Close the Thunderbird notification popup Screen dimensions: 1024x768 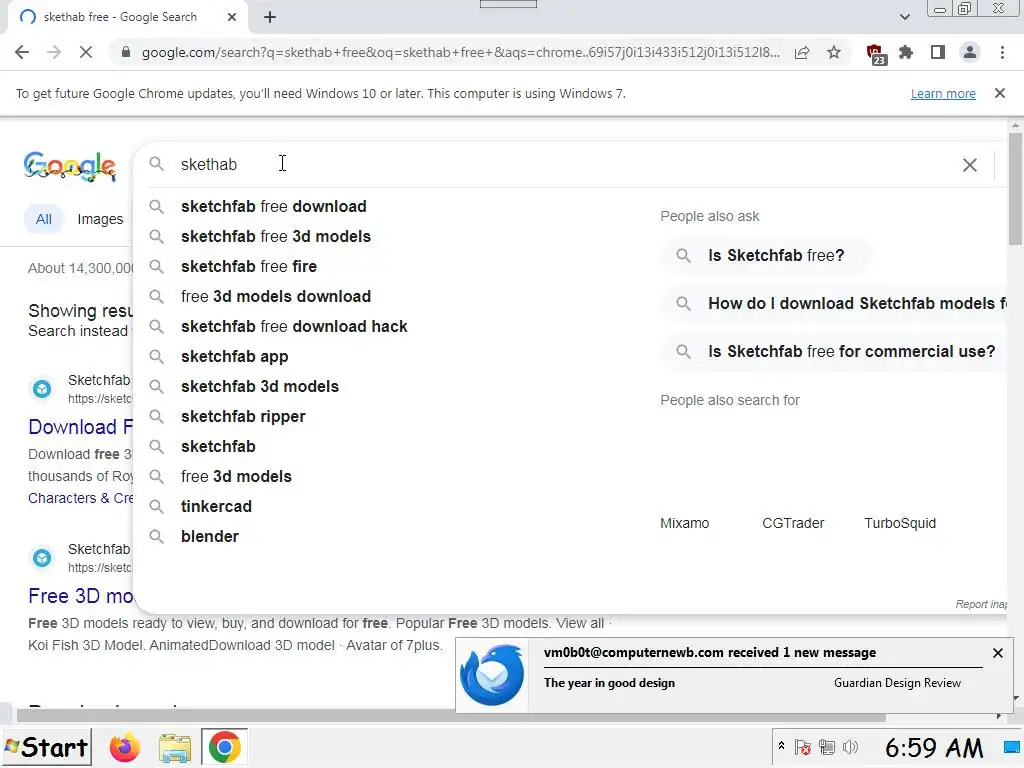coord(998,652)
